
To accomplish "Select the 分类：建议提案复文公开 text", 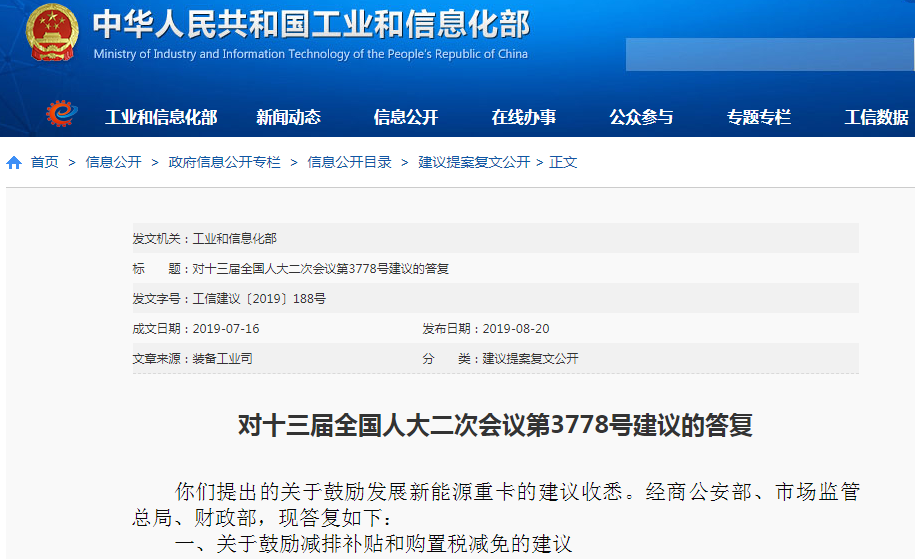I will point(500,359).
